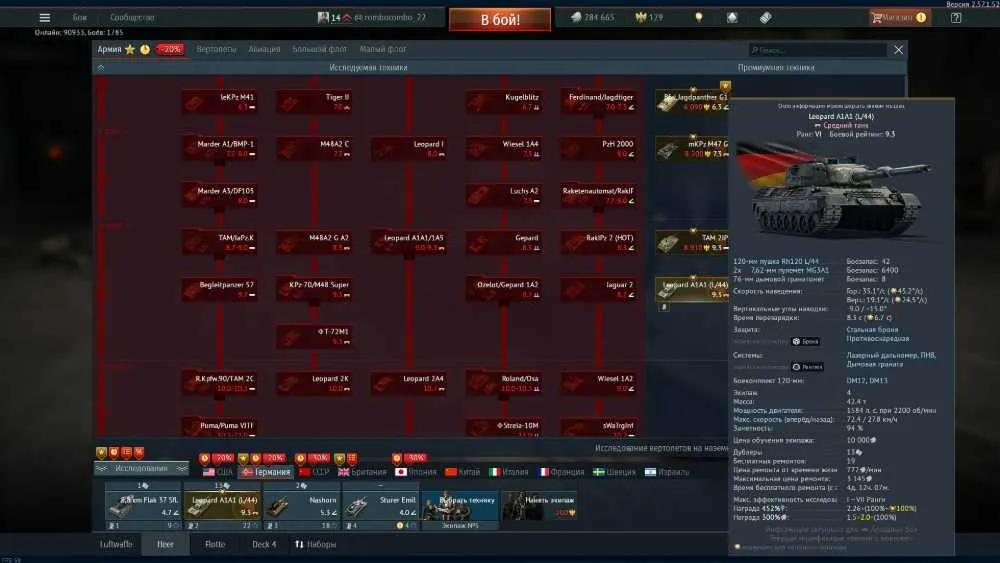Switch to the Армия tab
The width and height of the screenshot is (1000, 563).
tap(109, 49)
